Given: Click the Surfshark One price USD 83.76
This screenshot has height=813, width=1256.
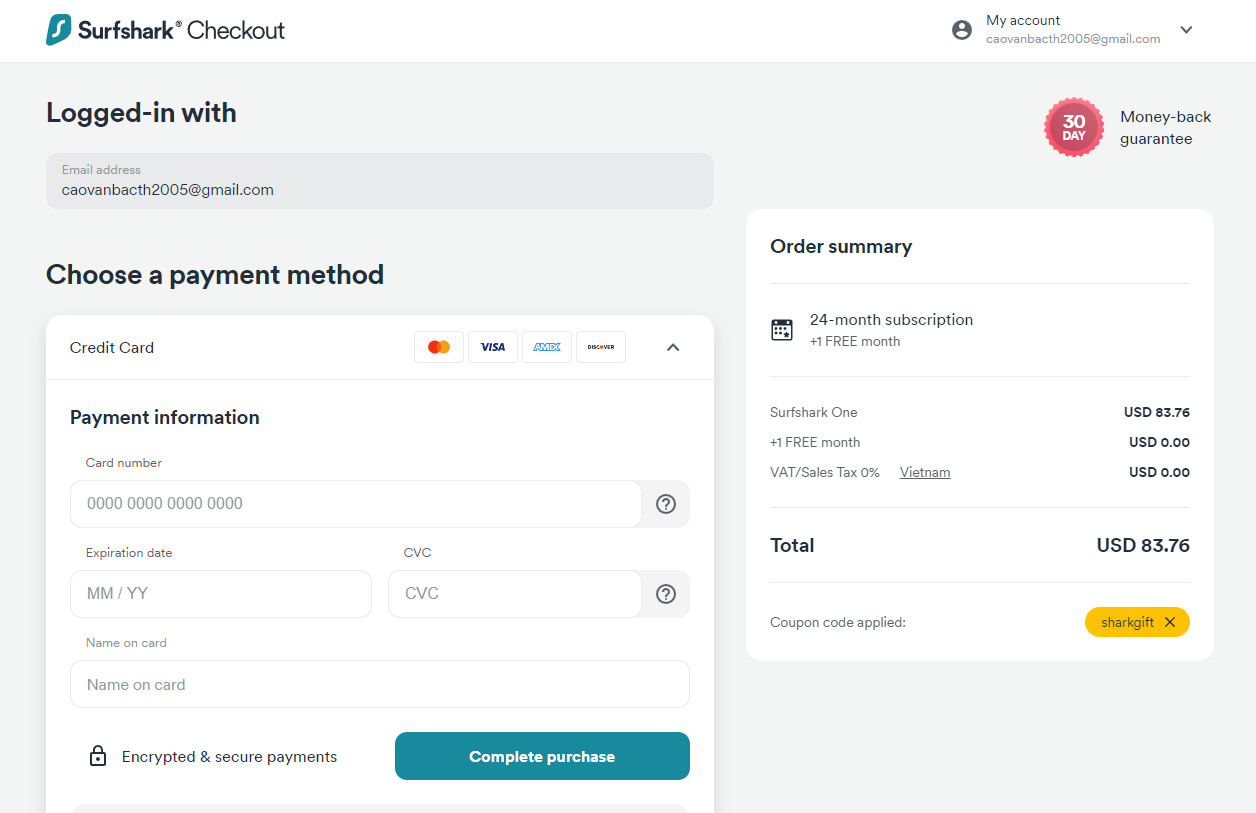Looking at the screenshot, I should pyautogui.click(x=1157, y=412).
